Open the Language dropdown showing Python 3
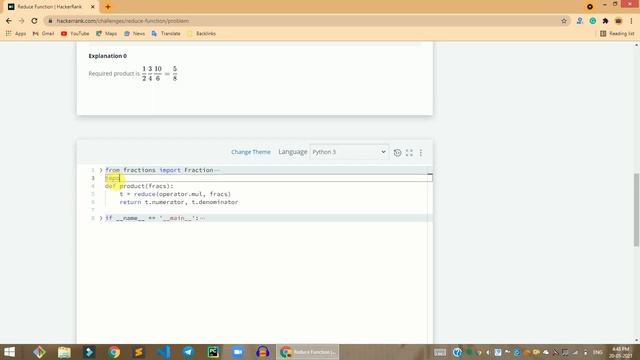This screenshot has width=640, height=360. 349,152
